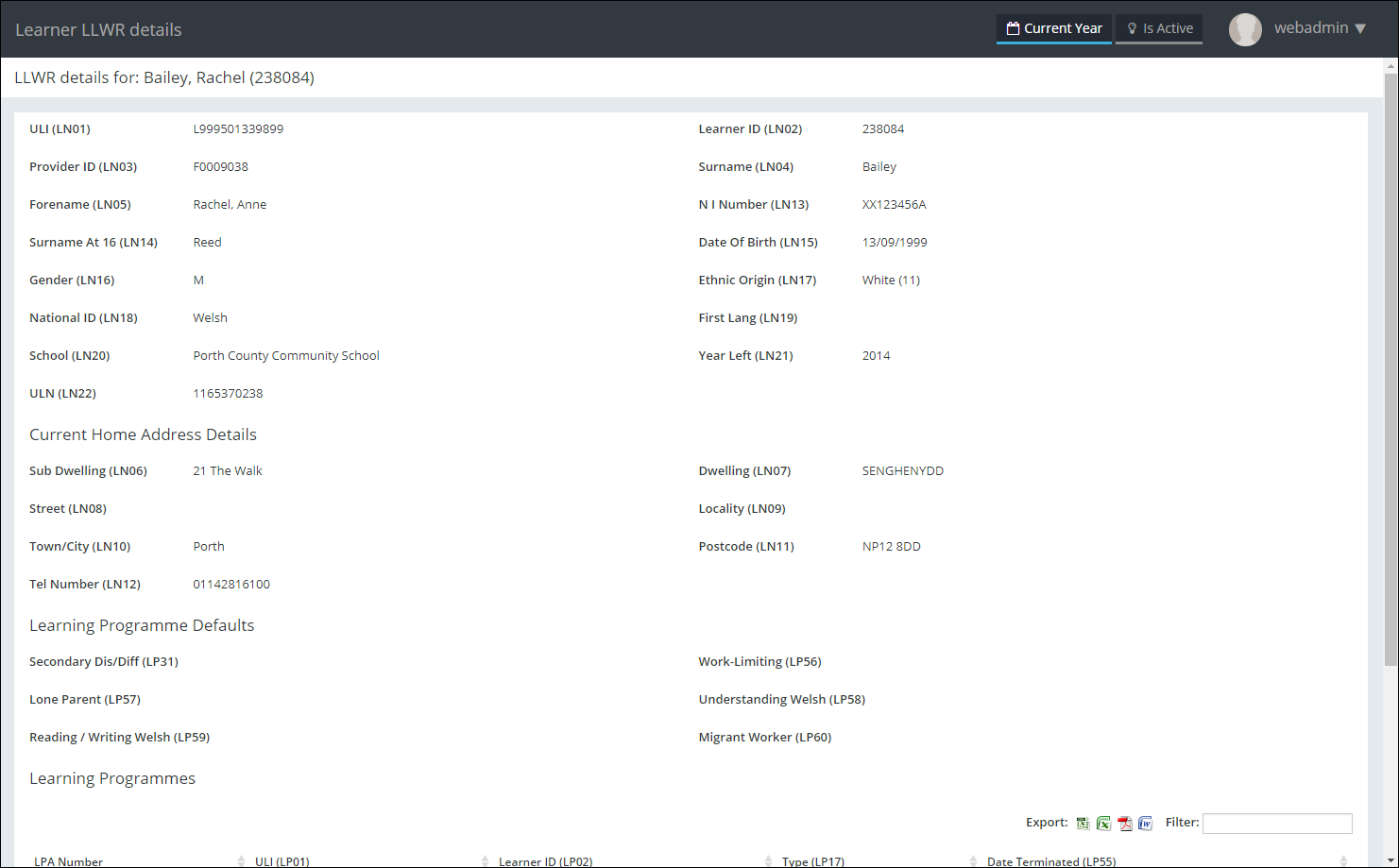Select the School value Porth County Community School
This screenshot has height=868, width=1399.
pos(286,356)
